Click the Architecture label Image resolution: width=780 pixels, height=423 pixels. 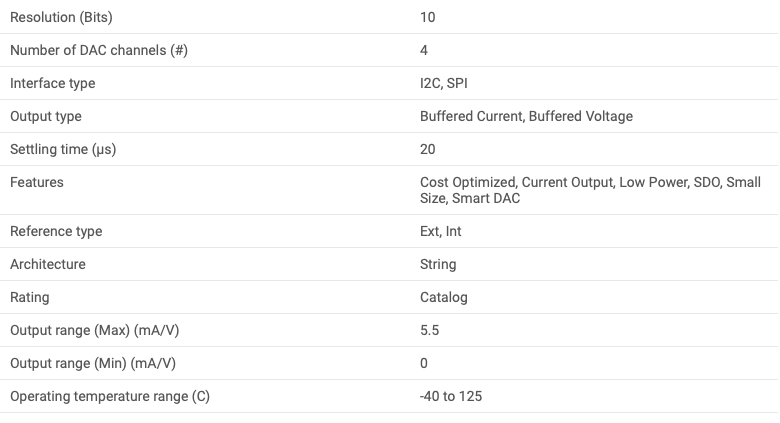[48, 264]
